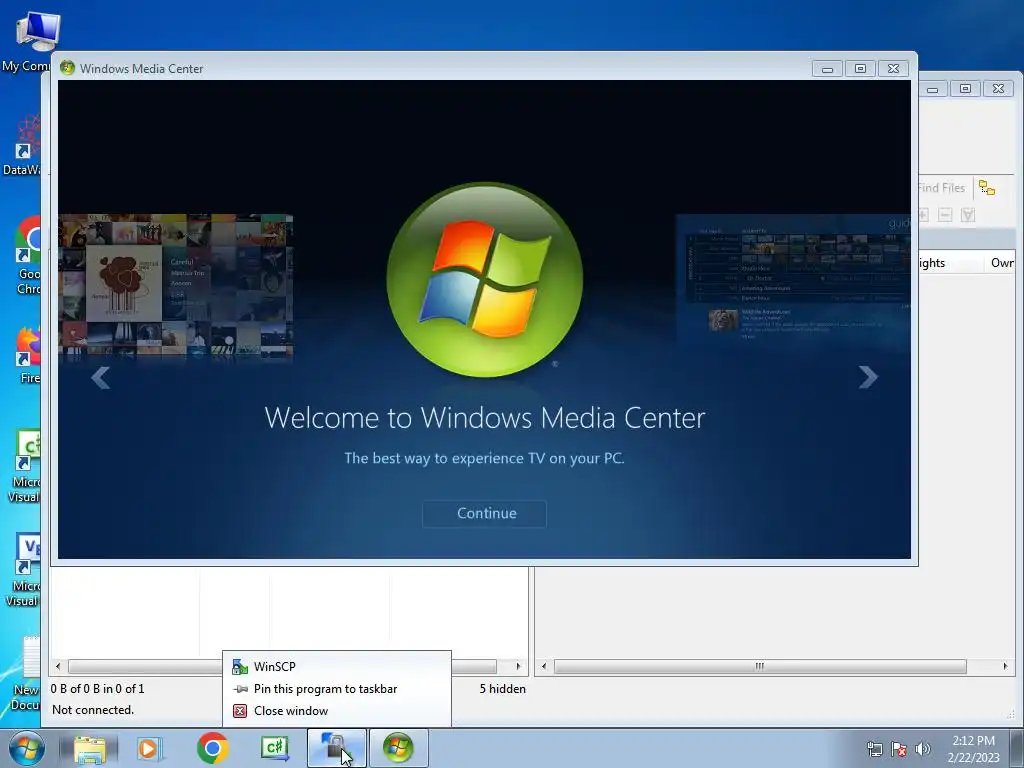Open WinSCP from the jump list
1024x768 pixels.
(336, 667)
